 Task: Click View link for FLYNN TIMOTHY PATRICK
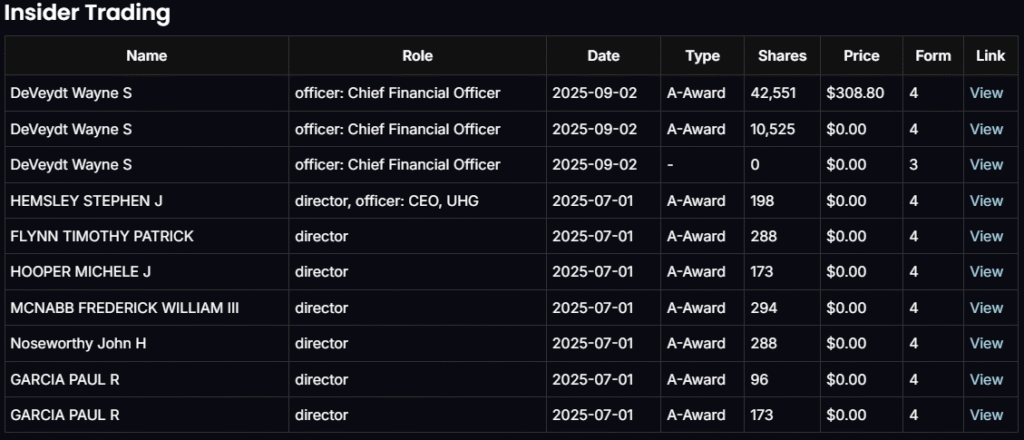coord(986,236)
